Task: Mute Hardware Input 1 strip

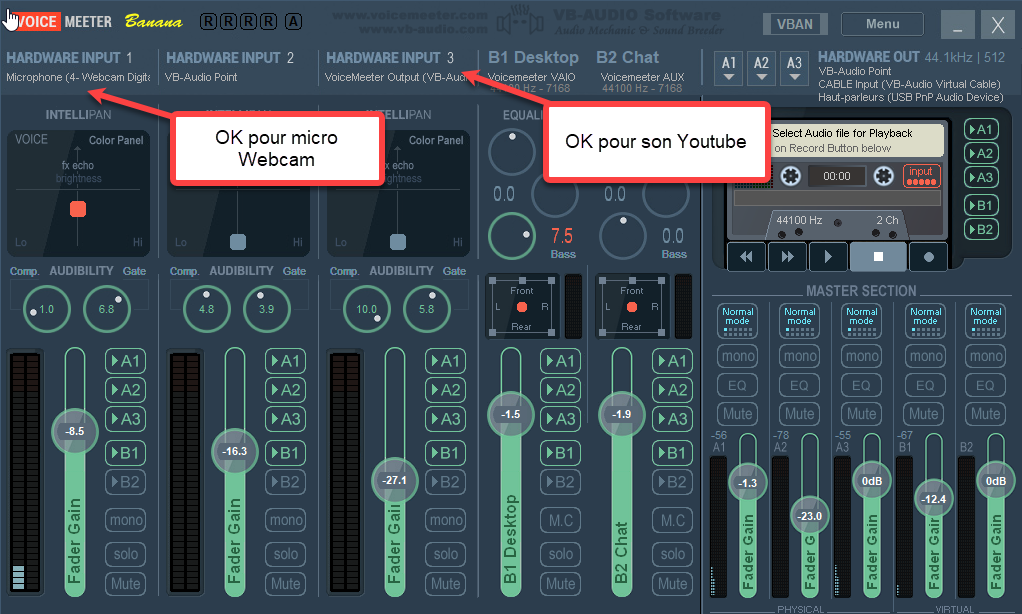Action: (125, 583)
